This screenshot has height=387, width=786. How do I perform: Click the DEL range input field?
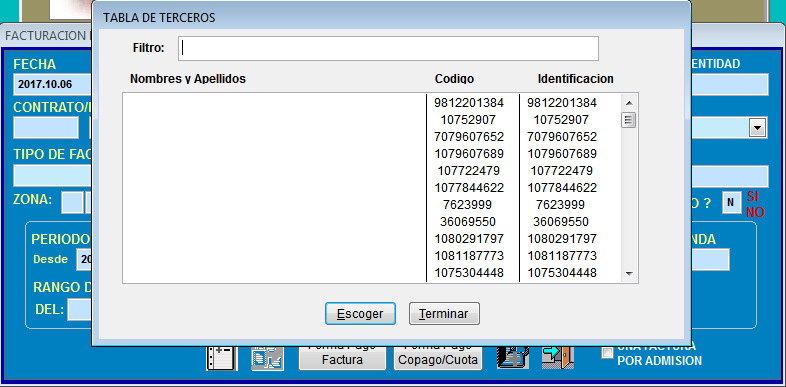79,310
